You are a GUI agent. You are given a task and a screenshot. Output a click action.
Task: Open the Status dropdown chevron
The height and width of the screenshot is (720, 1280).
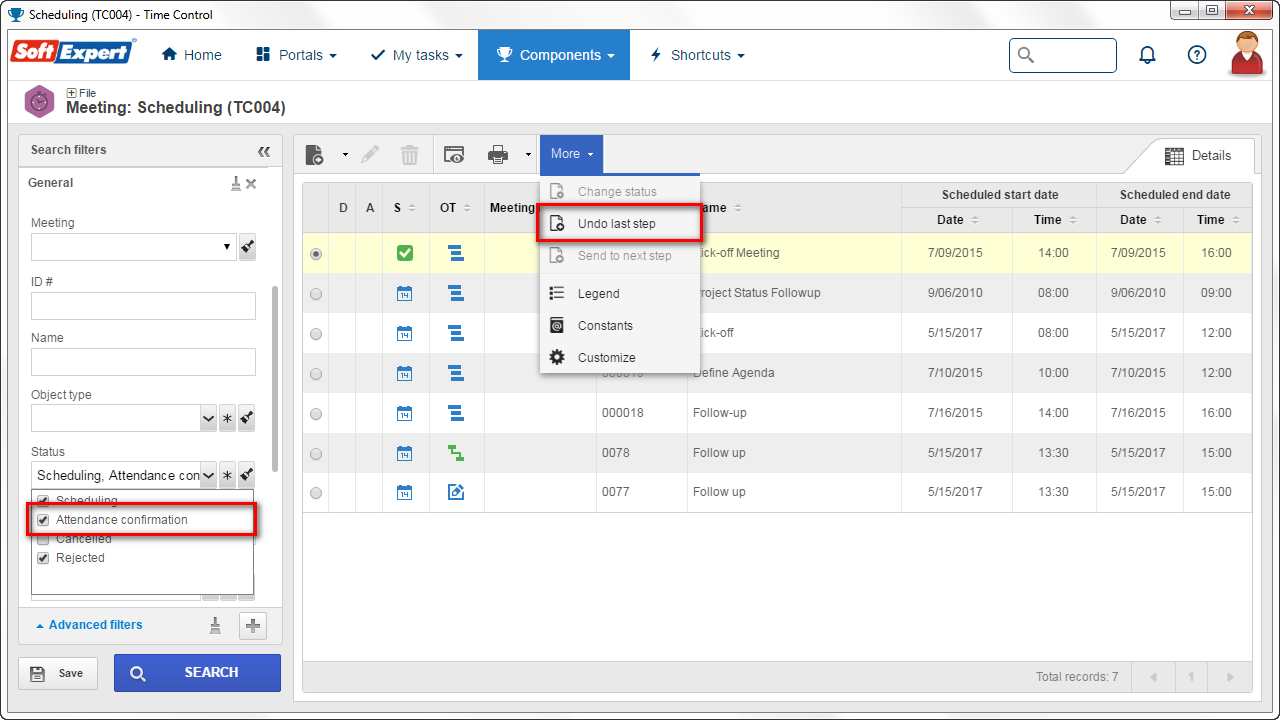pos(208,475)
